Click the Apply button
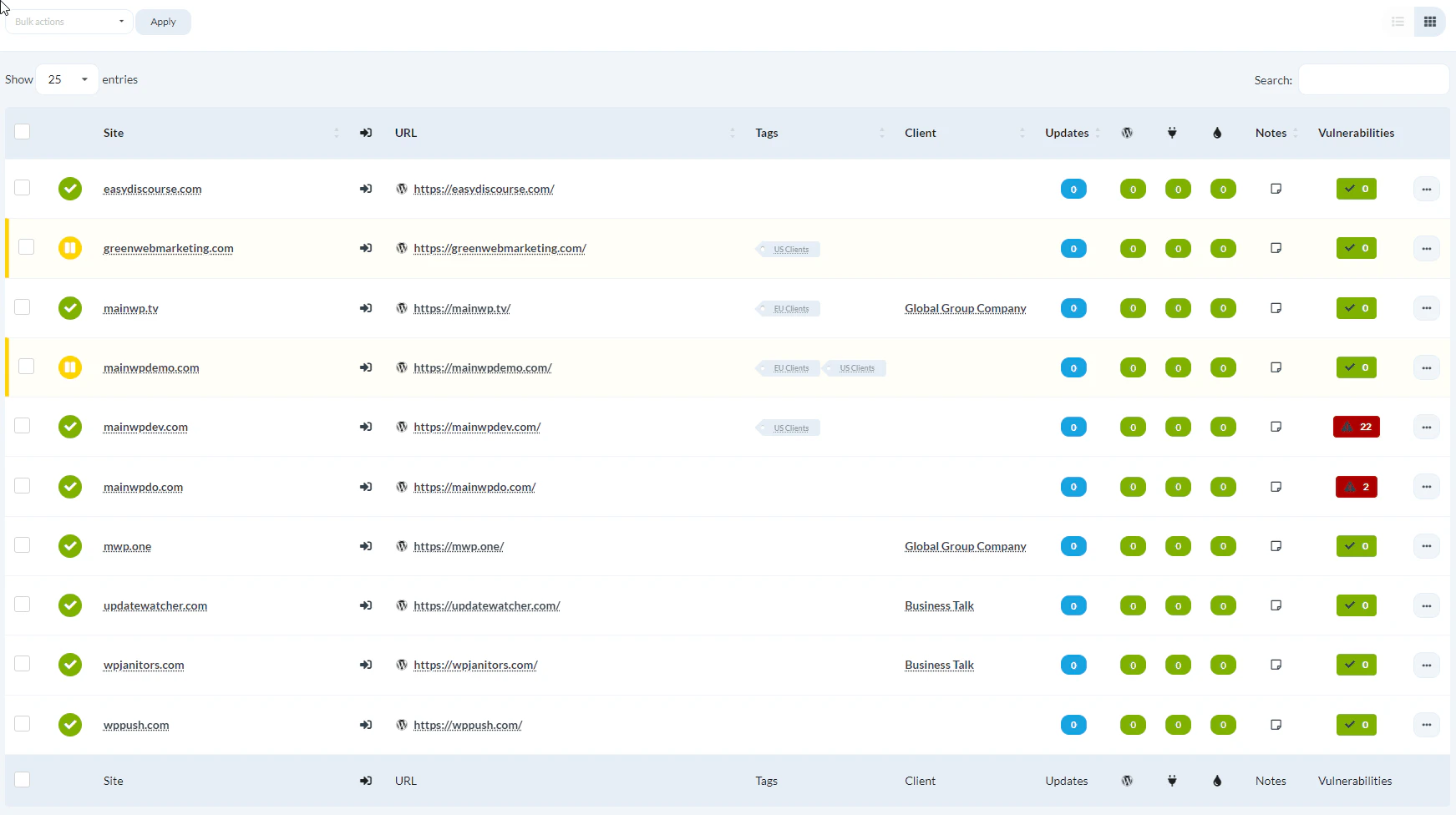 pyautogui.click(x=163, y=22)
